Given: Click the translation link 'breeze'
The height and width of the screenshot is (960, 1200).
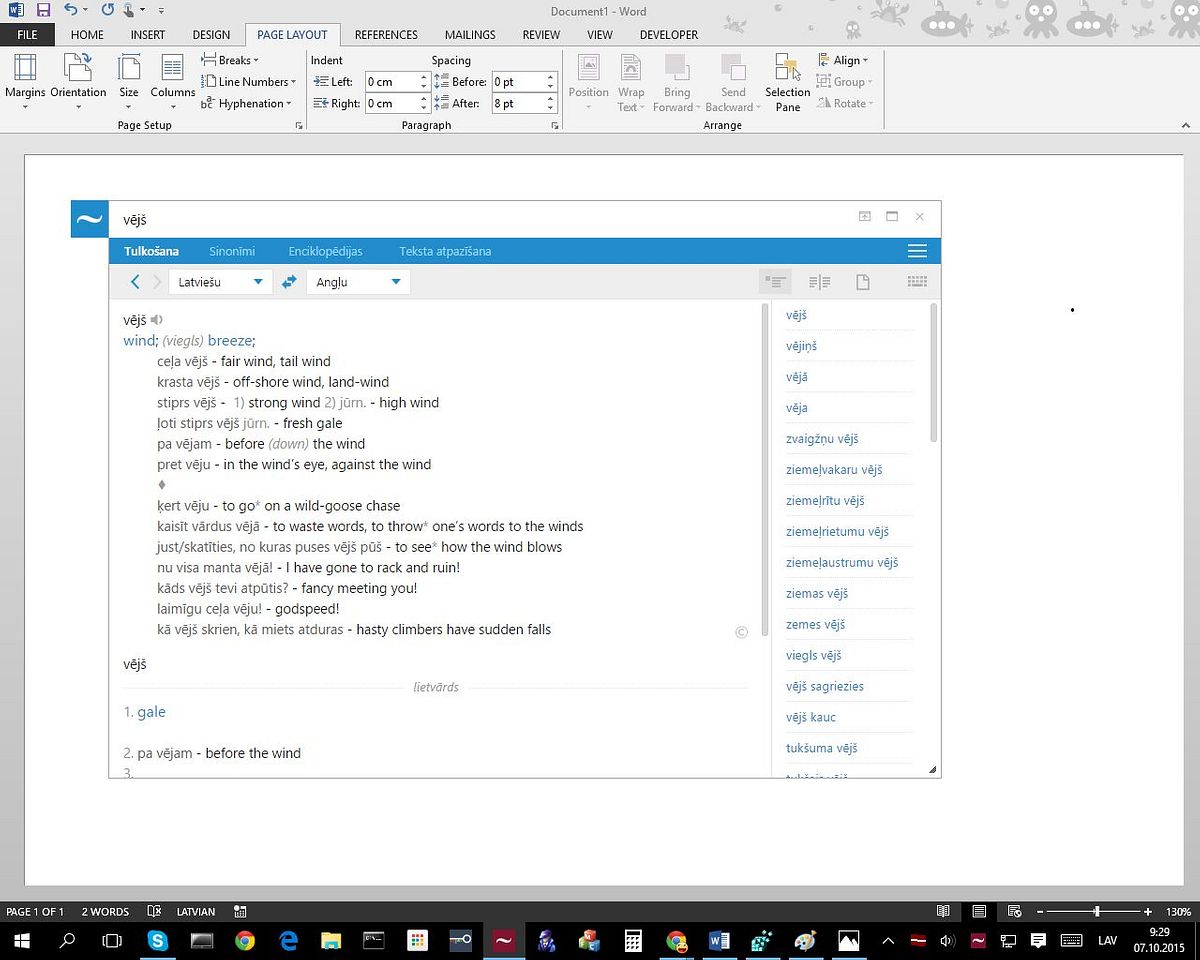Looking at the screenshot, I should pyautogui.click(x=229, y=340).
